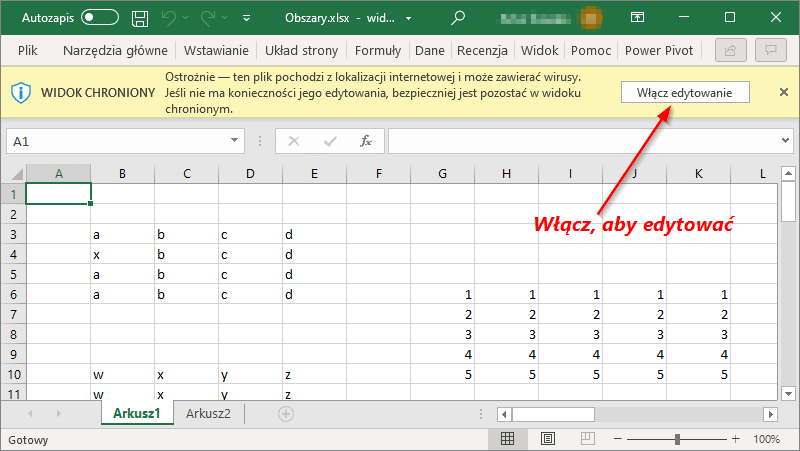The height and width of the screenshot is (451, 800).
Task: Open the Redo history dropdown arrow
Action: (x=224, y=18)
